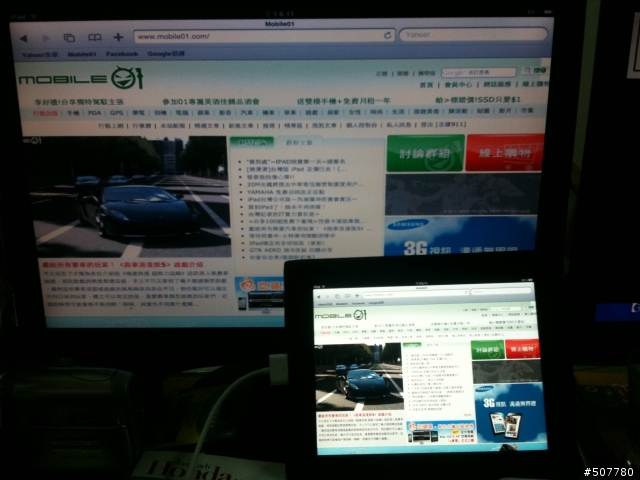640x480 pixels.
Task: Click the green 討論群組 button on the monitor
Action: pyautogui.click(x=425, y=153)
